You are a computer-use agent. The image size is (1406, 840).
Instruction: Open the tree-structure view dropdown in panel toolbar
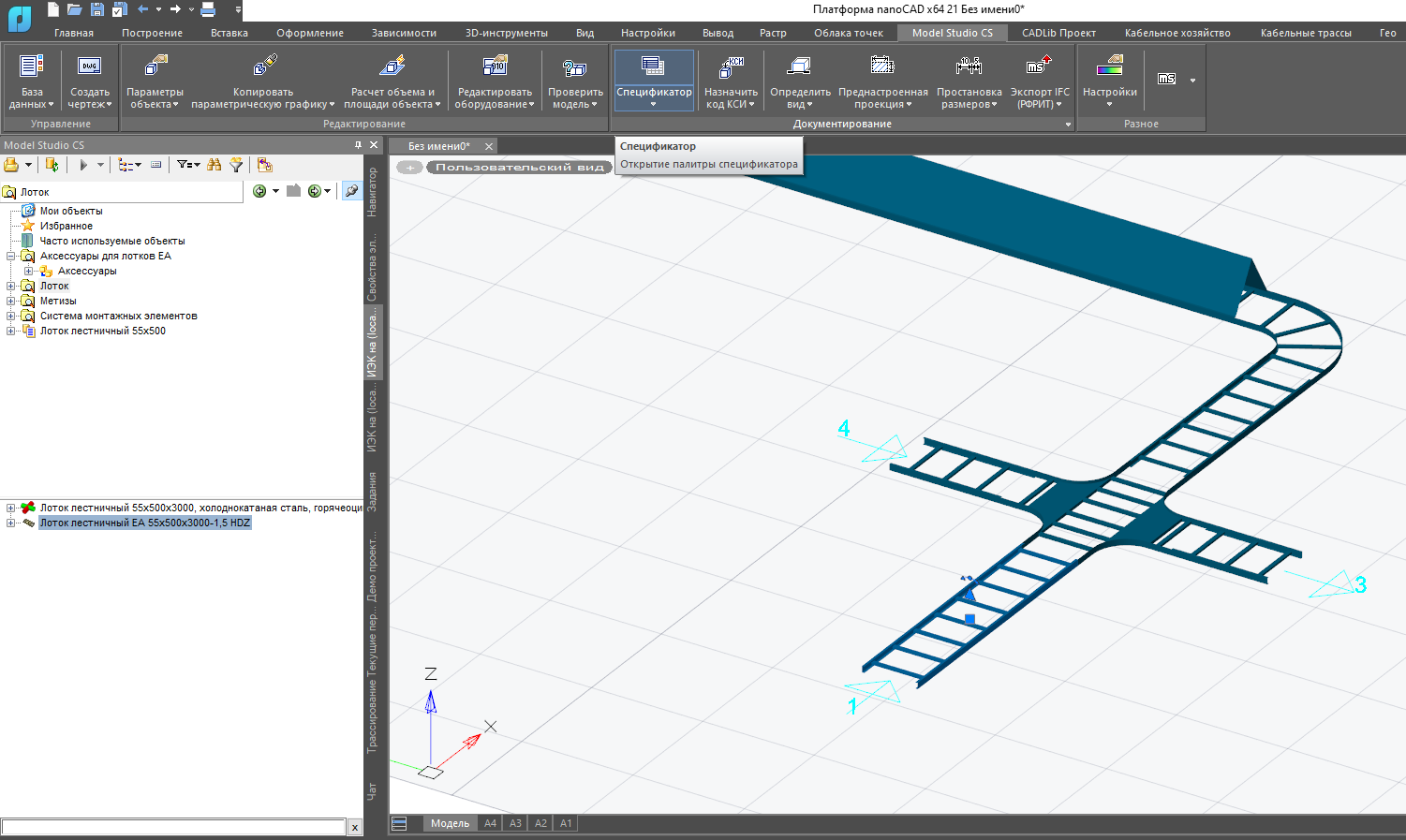click(130, 165)
